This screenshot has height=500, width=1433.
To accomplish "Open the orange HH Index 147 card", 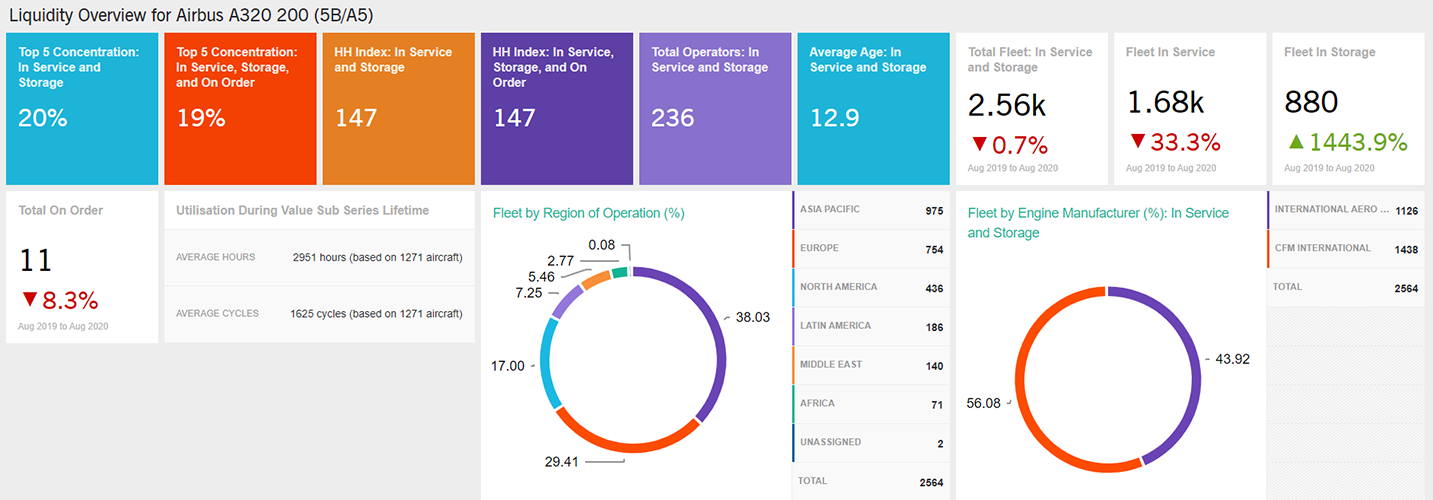I will click(x=399, y=109).
